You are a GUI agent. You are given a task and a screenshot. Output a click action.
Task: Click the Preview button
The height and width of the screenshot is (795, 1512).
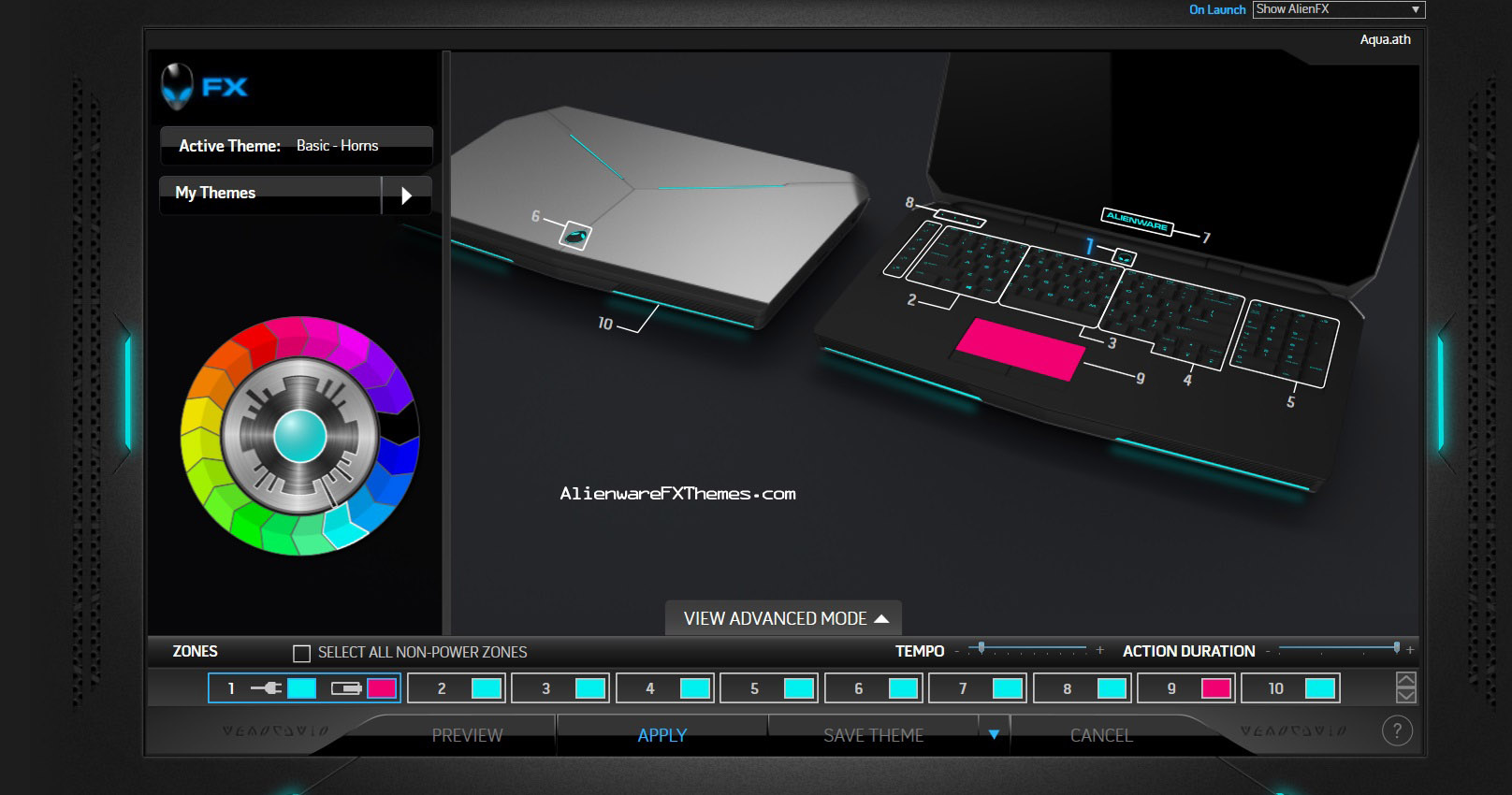tap(467, 735)
